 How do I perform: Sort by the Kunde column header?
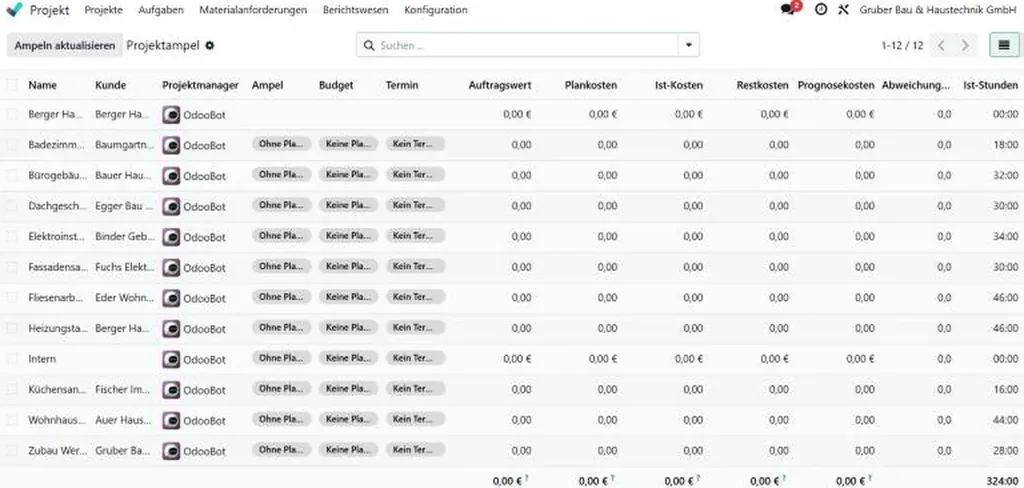pos(110,85)
